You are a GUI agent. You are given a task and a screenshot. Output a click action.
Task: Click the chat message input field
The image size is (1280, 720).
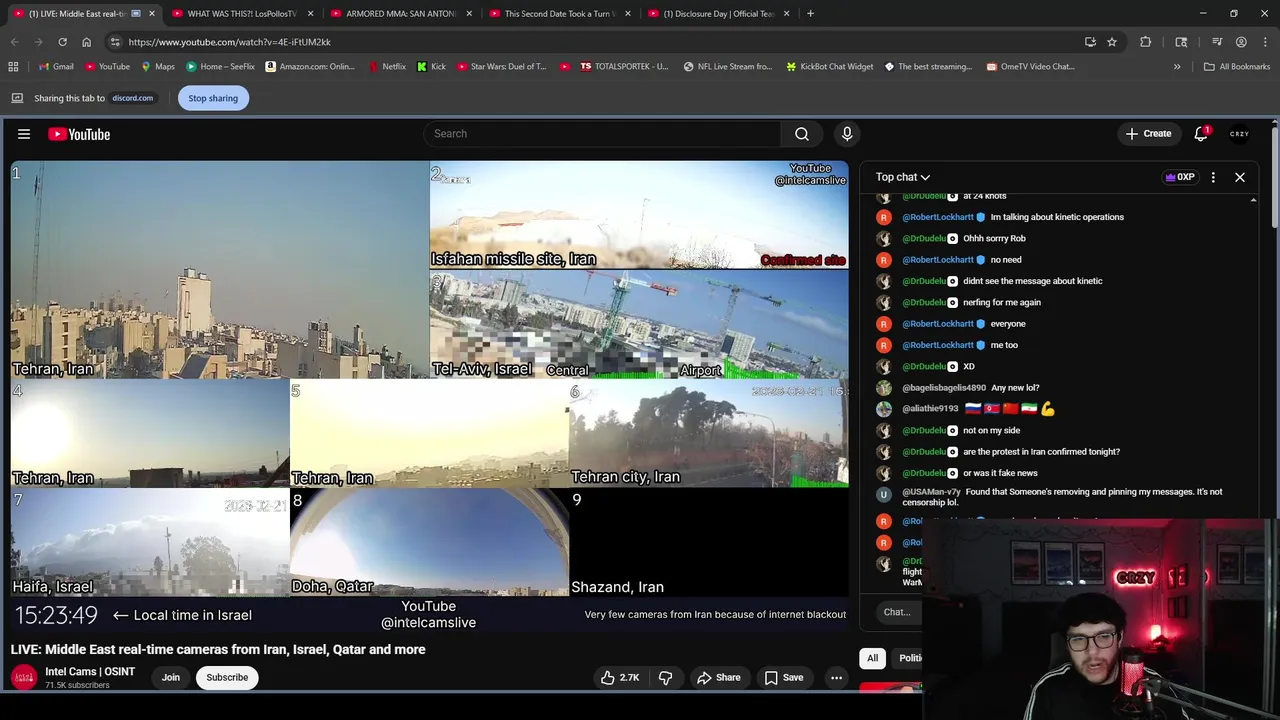click(x=896, y=612)
